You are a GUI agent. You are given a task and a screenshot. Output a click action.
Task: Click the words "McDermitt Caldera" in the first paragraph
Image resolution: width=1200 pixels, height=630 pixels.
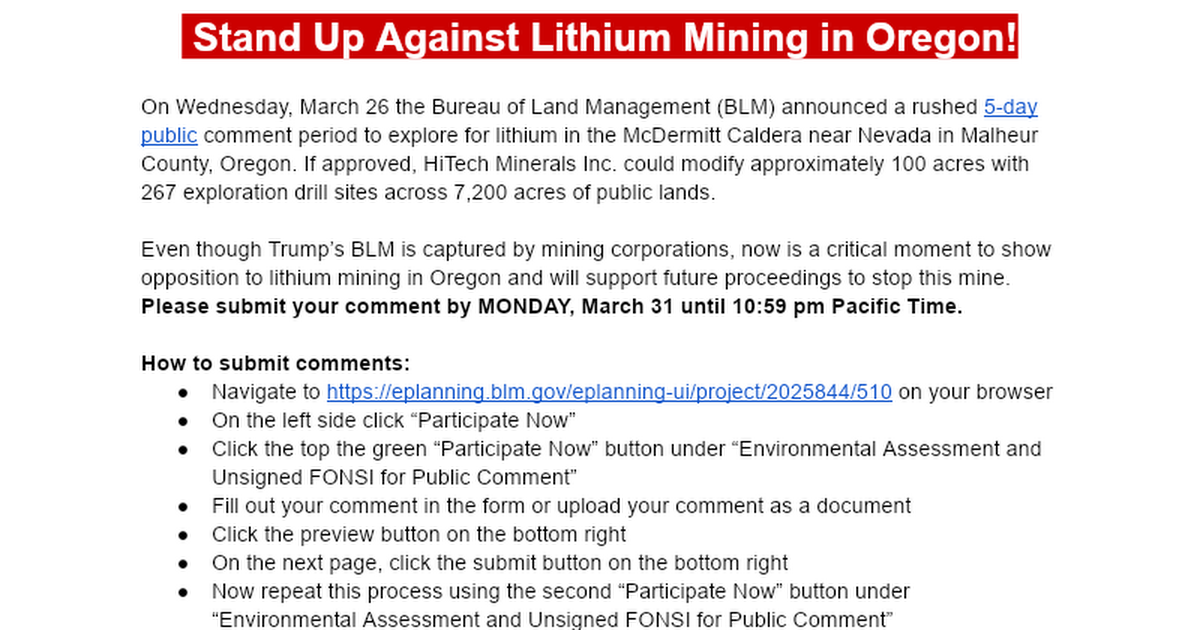[765, 135]
